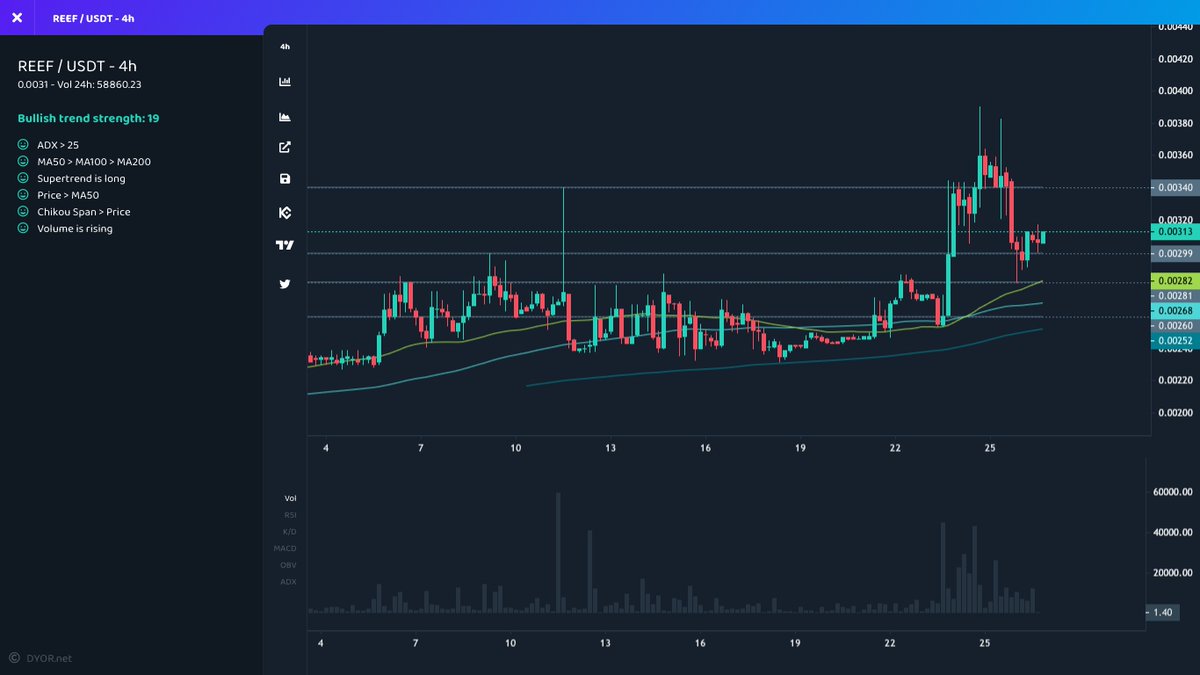Open KuCoin exchange icon
The width and height of the screenshot is (1200, 675).
285,212
